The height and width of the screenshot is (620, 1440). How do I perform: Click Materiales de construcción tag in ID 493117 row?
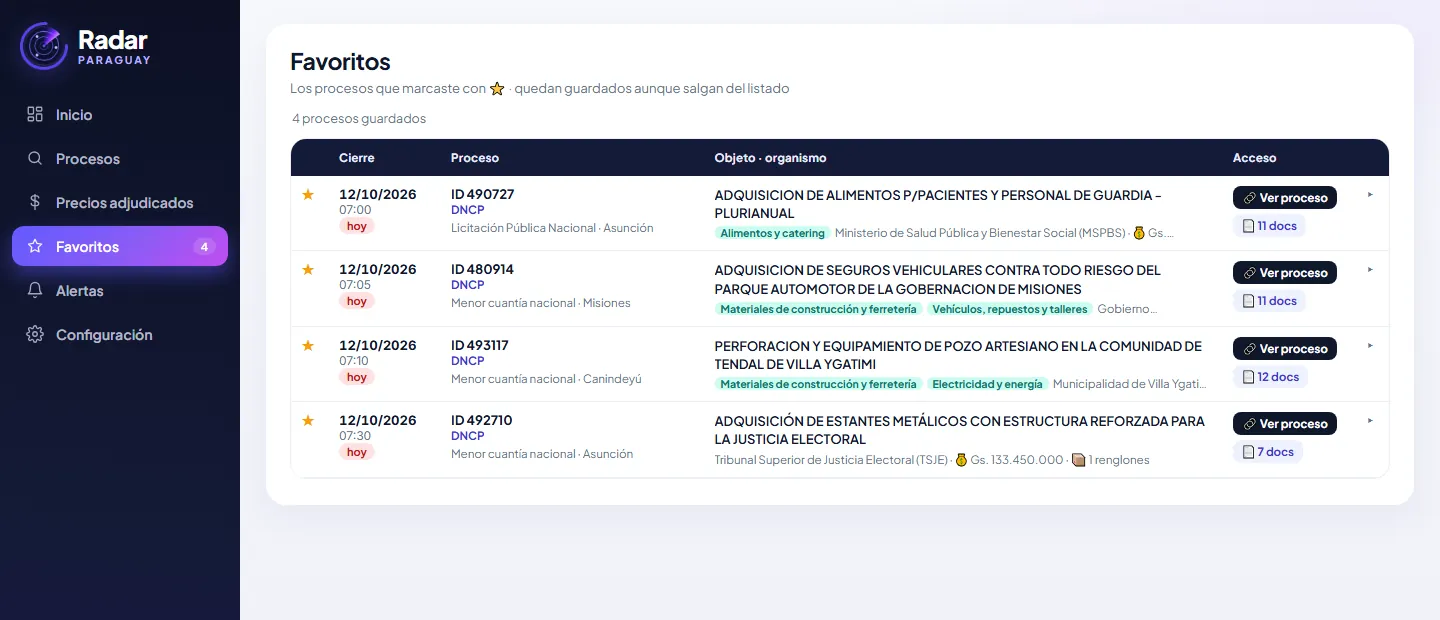tap(818, 384)
